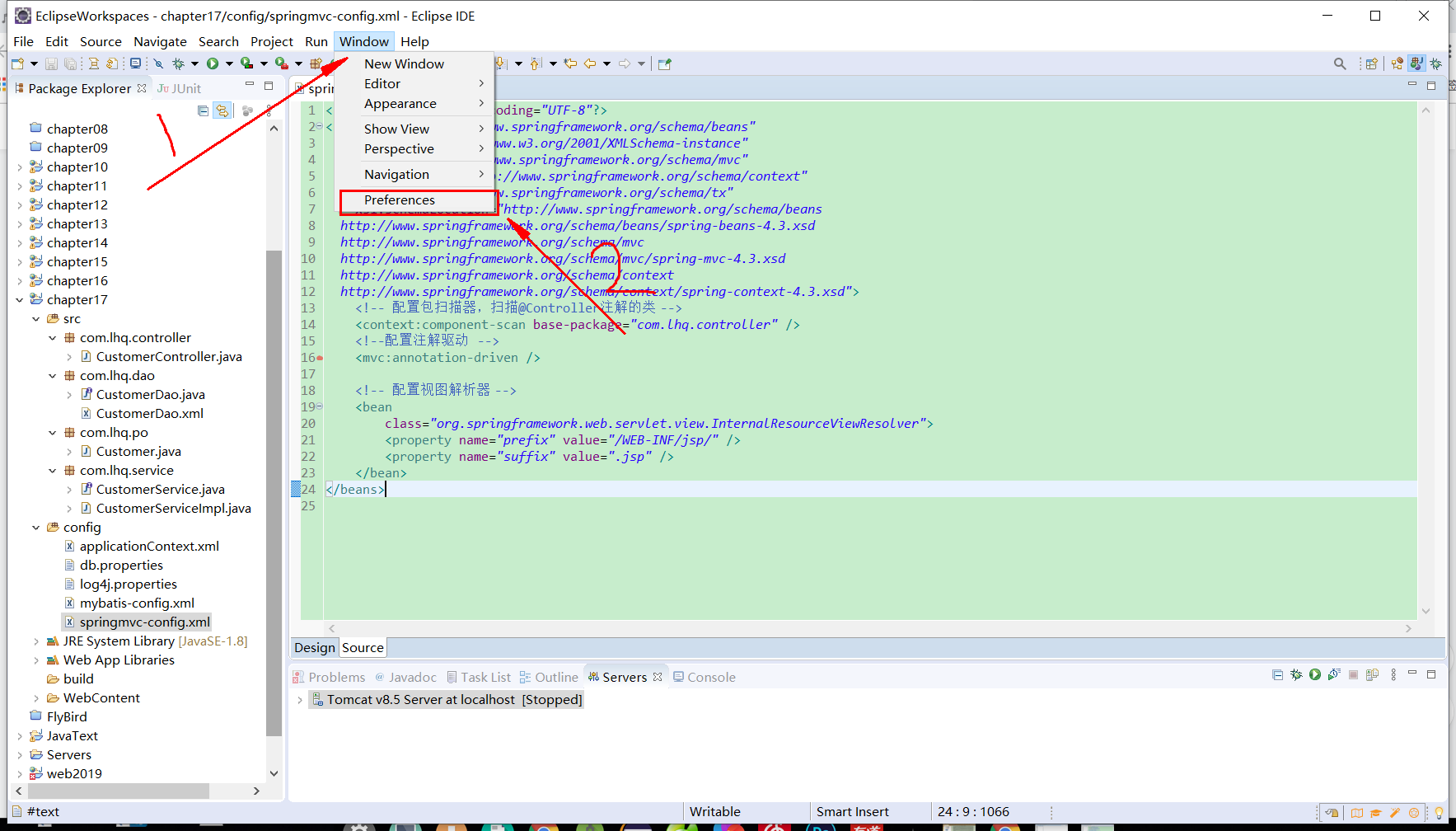Screen dimensions: 1456x831
Task: Open the Debug button dropdown arrow
Action: [194, 63]
